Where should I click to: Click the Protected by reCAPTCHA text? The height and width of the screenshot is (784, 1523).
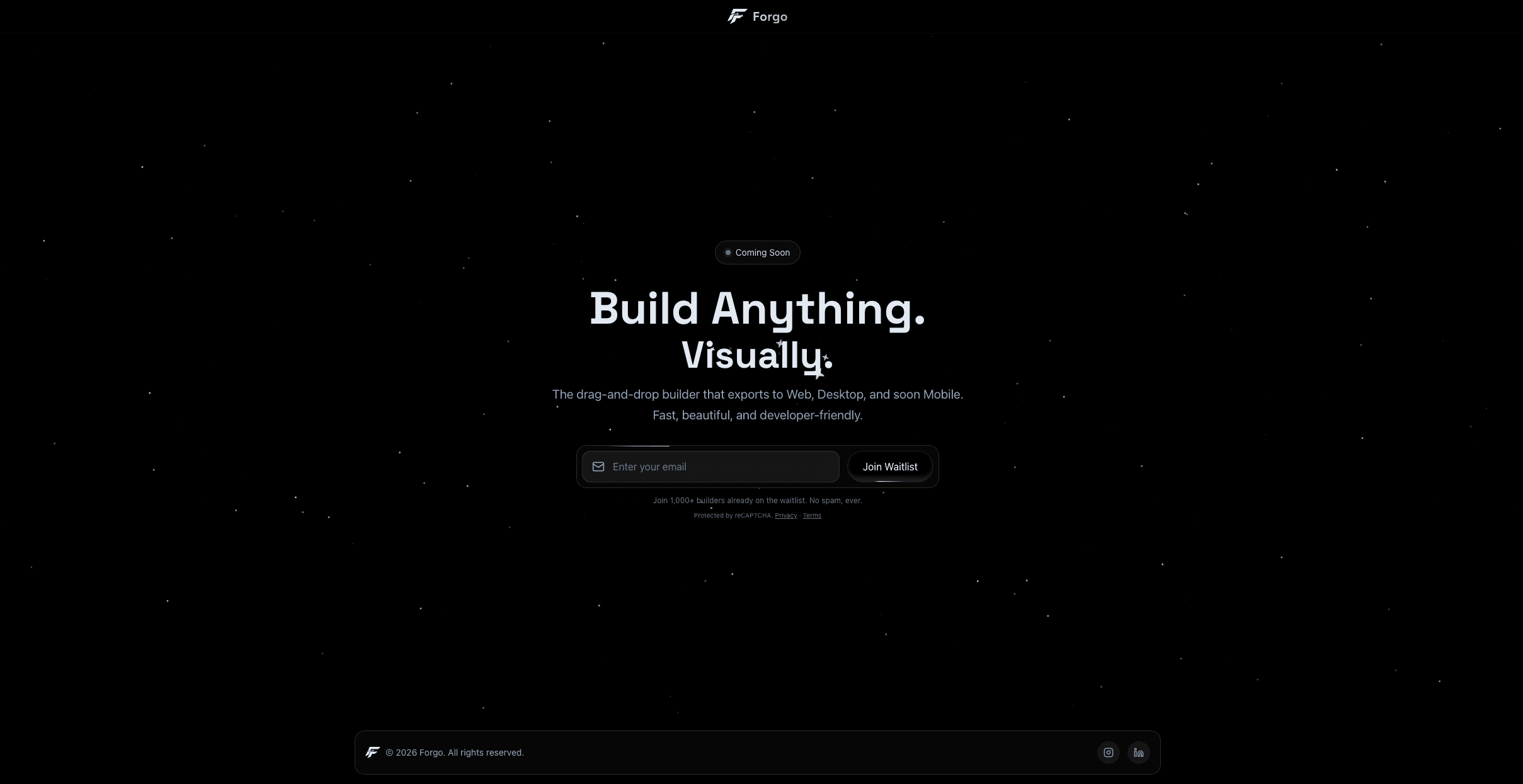(x=733, y=516)
